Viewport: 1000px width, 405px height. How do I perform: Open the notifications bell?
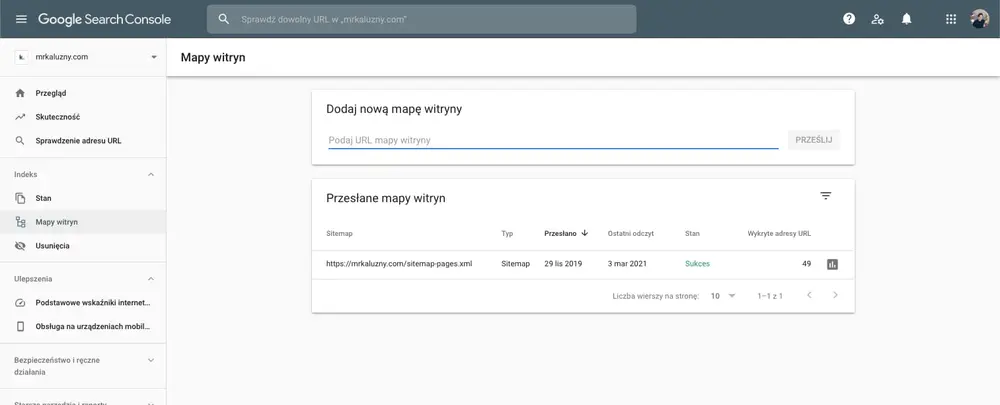pos(906,19)
